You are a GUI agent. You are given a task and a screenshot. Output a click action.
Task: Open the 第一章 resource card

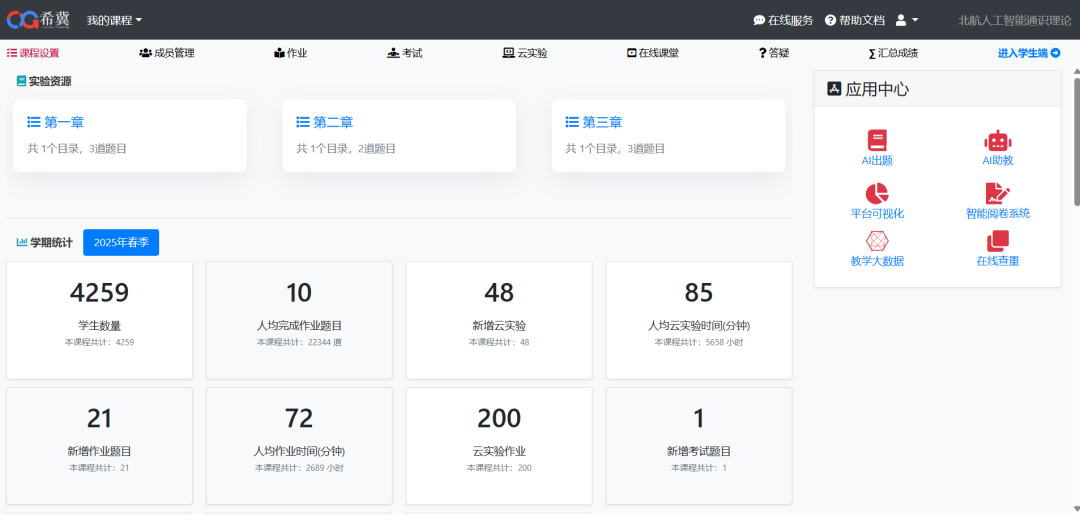click(129, 135)
